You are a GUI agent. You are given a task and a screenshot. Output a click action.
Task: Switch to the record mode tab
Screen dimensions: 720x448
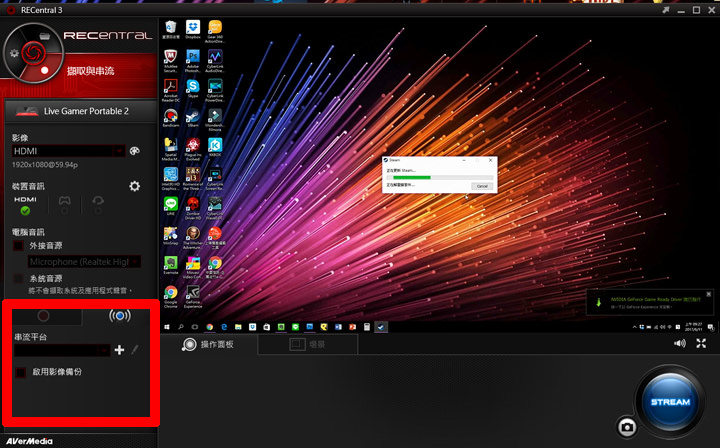(43, 316)
